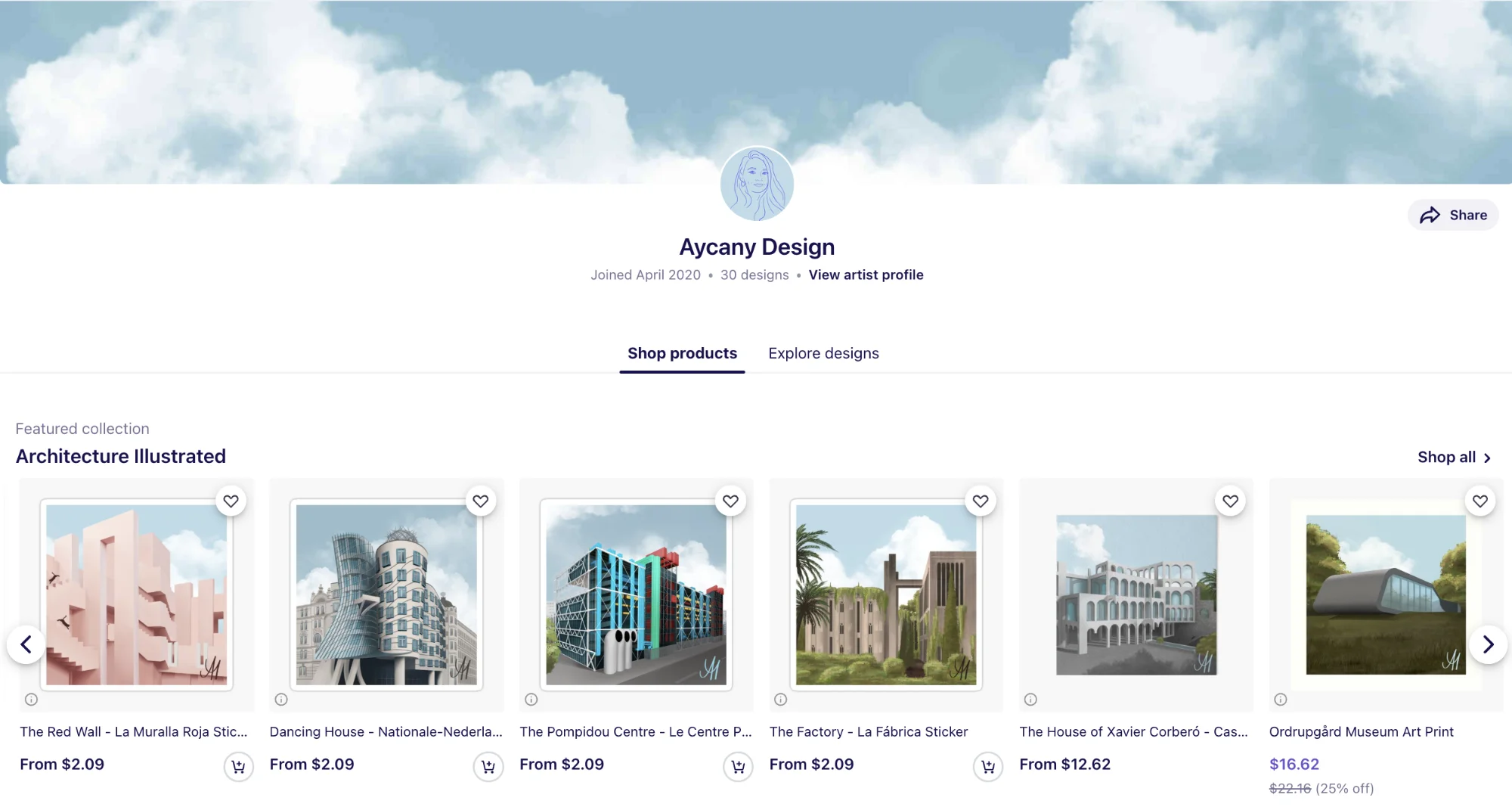Click the share arrow icon
1512x810 pixels.
click(1431, 215)
